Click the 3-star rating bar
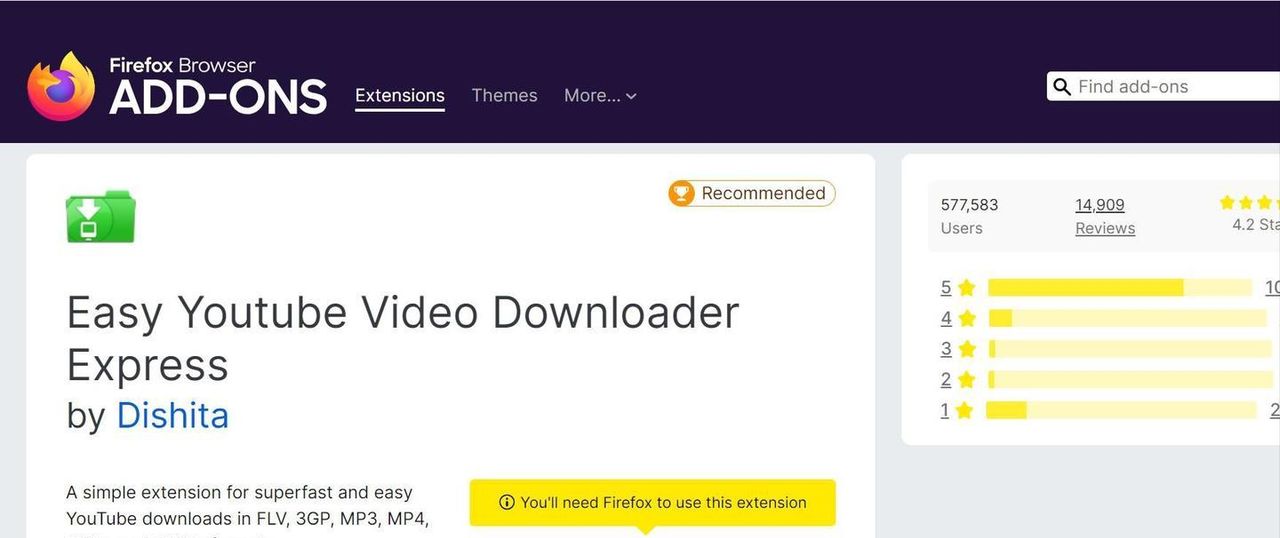Viewport: 1280px width, 538px height. tap(1128, 349)
